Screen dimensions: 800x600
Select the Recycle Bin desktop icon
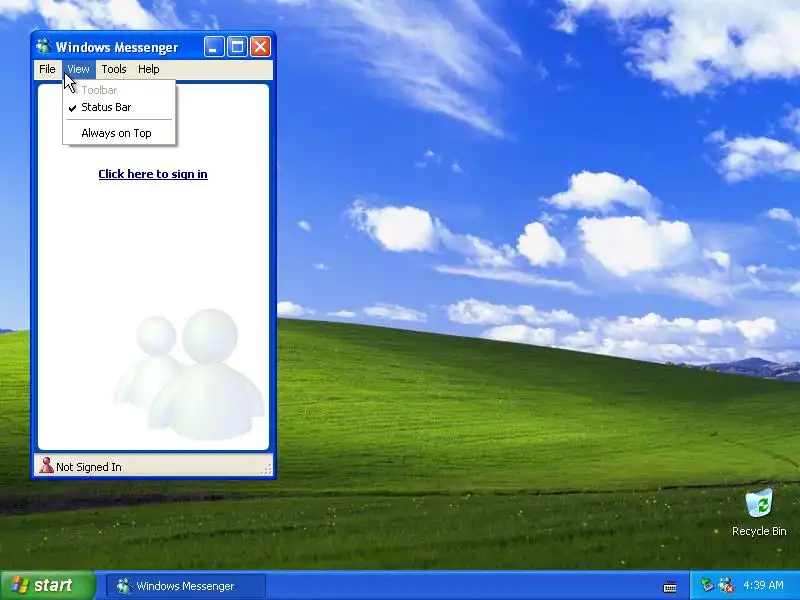coord(759,512)
